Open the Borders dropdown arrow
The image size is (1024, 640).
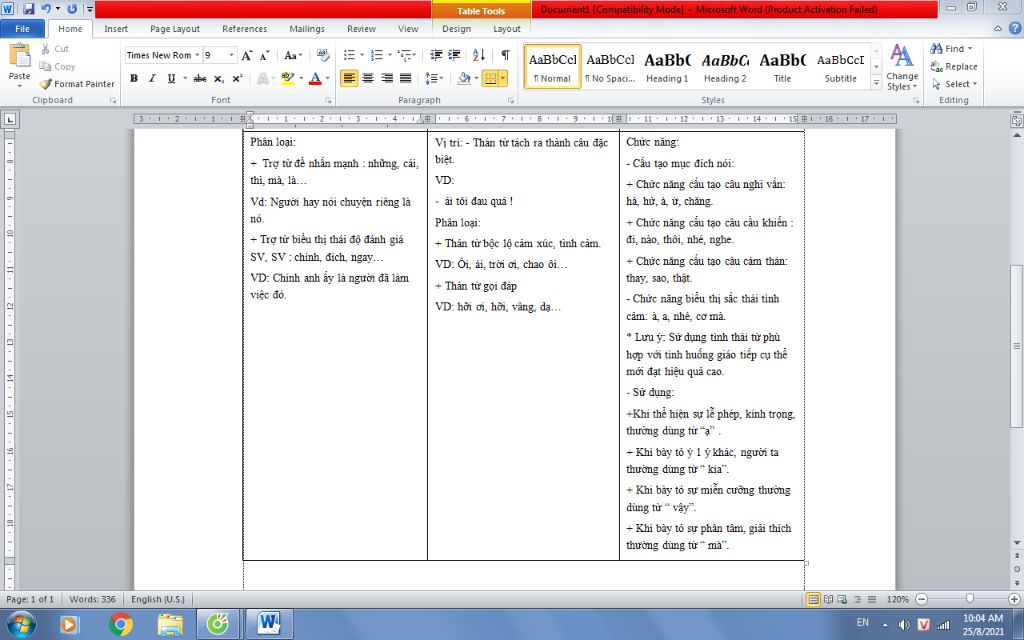click(x=503, y=78)
